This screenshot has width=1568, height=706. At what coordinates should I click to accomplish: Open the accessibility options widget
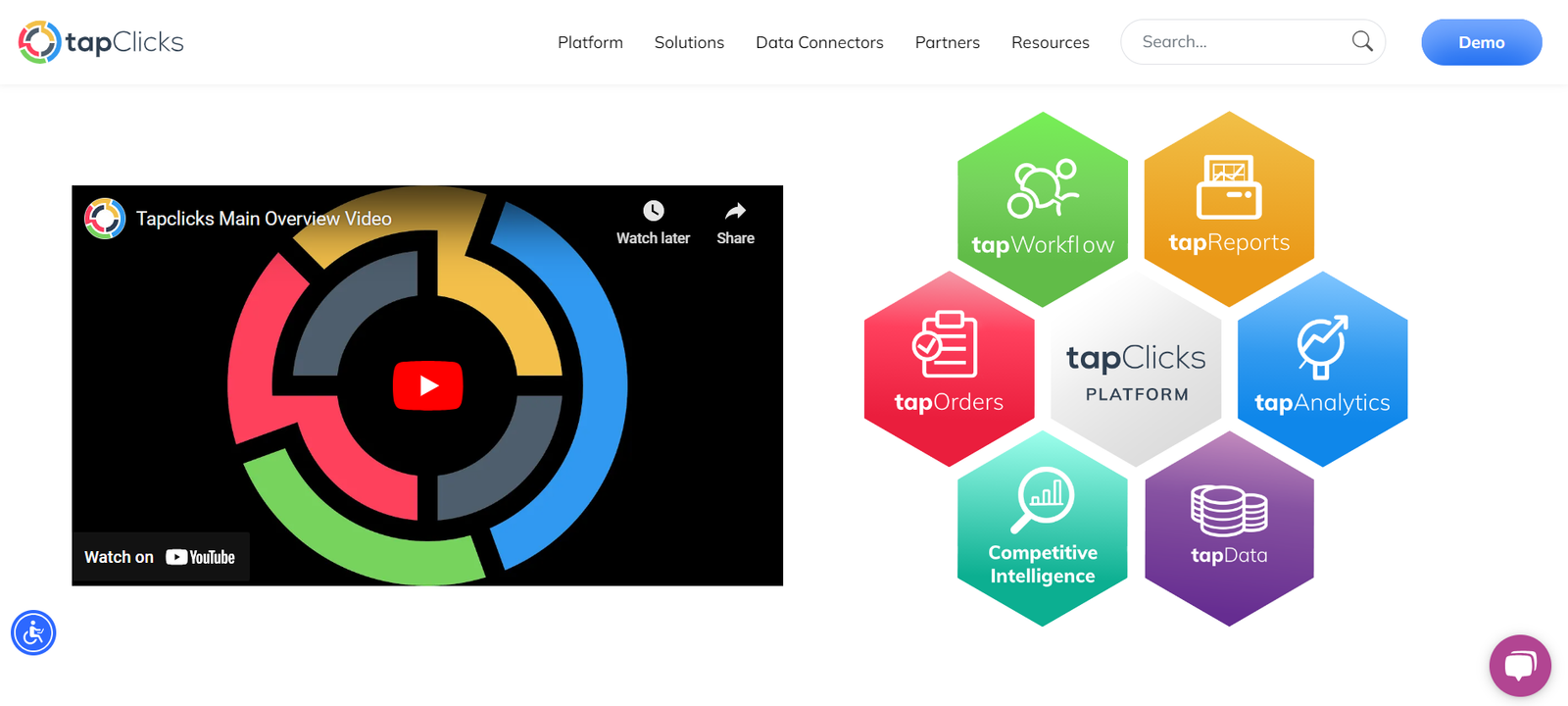[33, 632]
